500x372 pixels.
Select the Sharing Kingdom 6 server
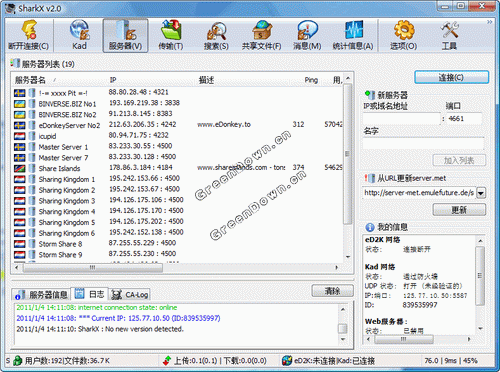(x=178, y=233)
